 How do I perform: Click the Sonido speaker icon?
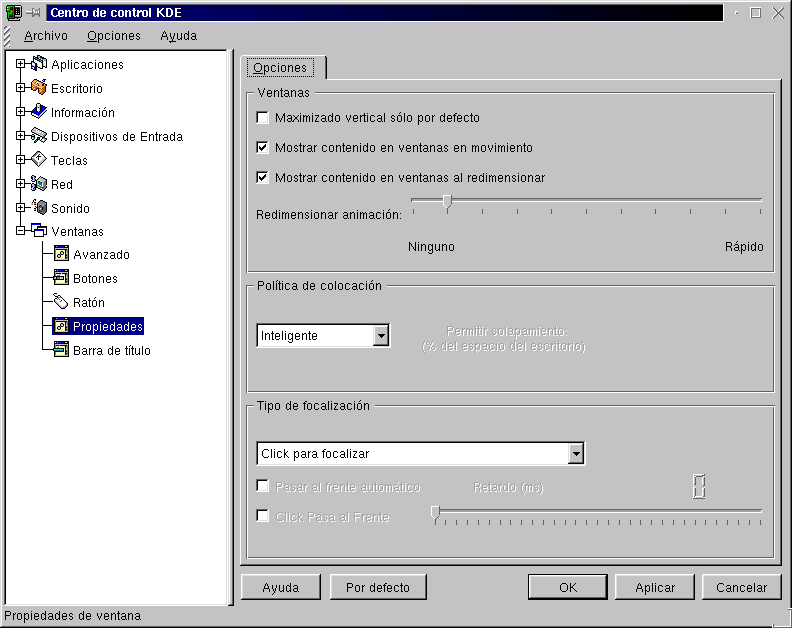pos(39,208)
